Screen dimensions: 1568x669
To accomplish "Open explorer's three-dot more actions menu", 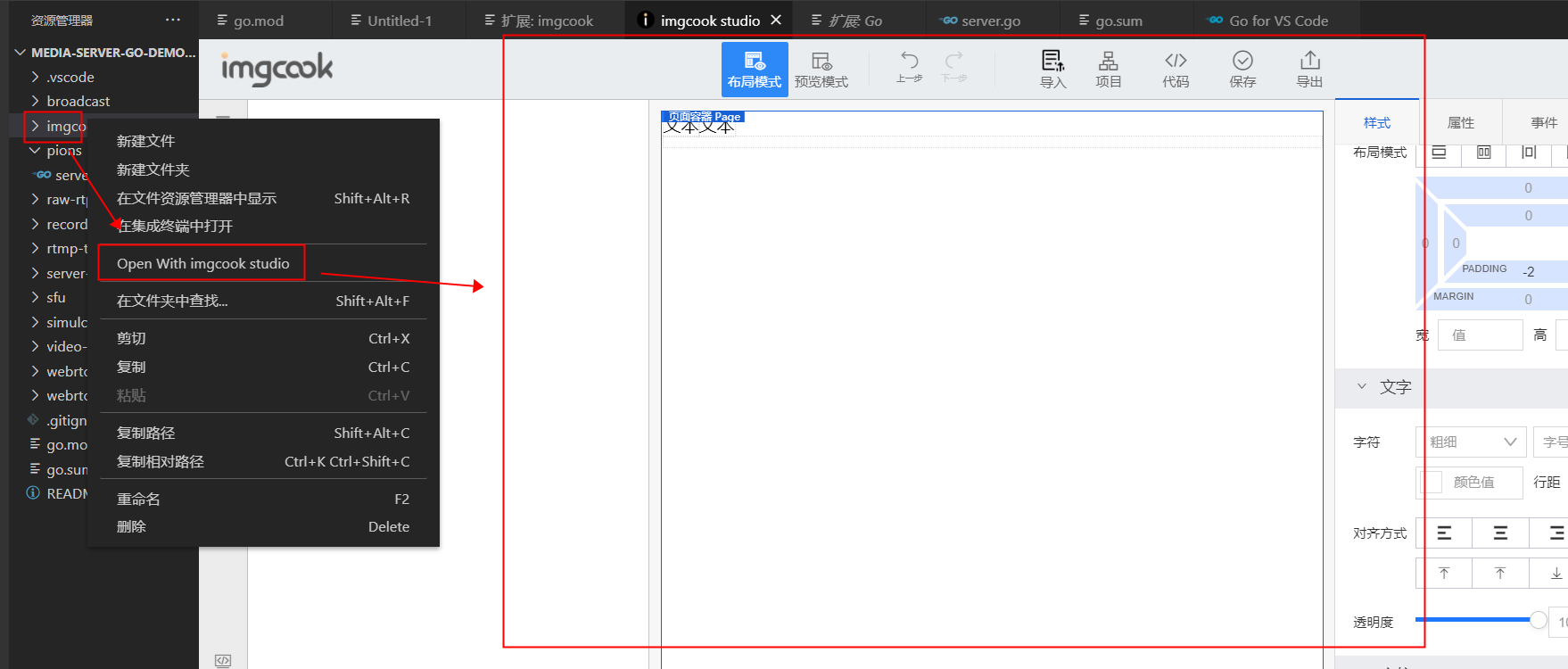I will pos(173,20).
